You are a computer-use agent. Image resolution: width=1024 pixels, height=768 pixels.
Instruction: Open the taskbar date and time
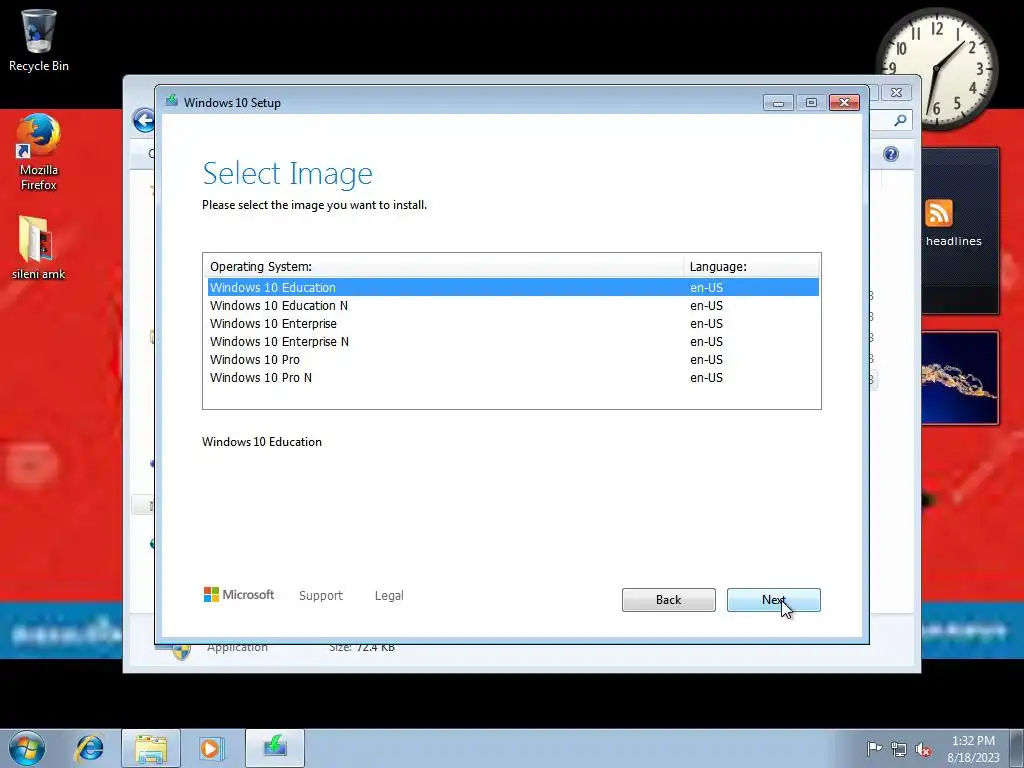(x=973, y=749)
